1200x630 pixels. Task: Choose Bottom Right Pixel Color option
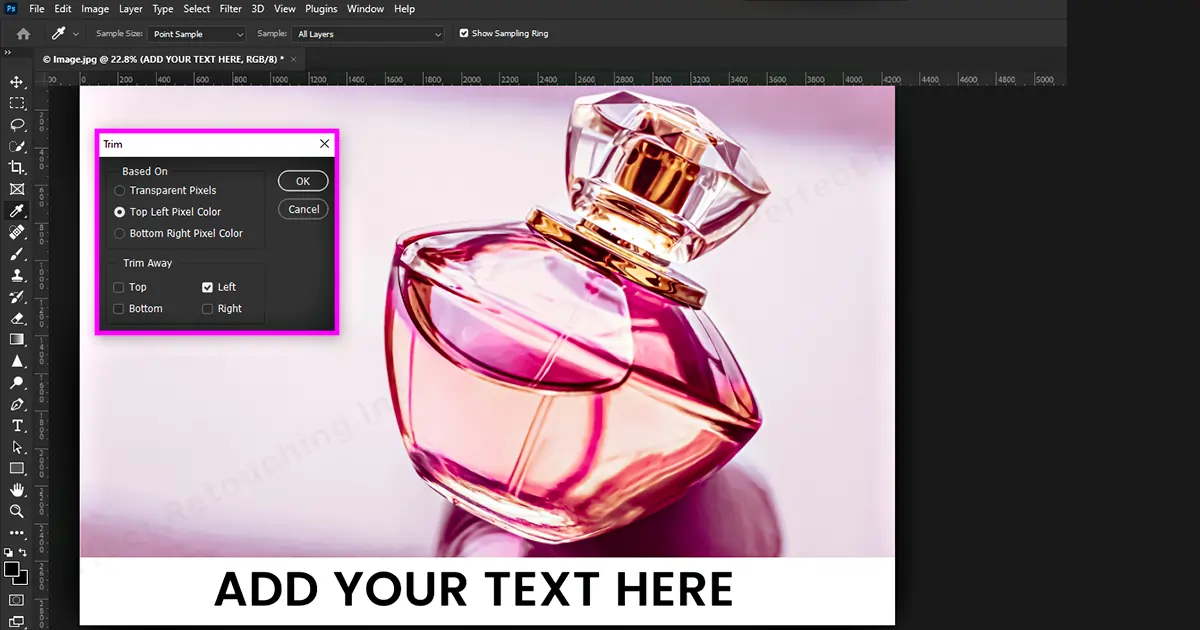(x=120, y=234)
